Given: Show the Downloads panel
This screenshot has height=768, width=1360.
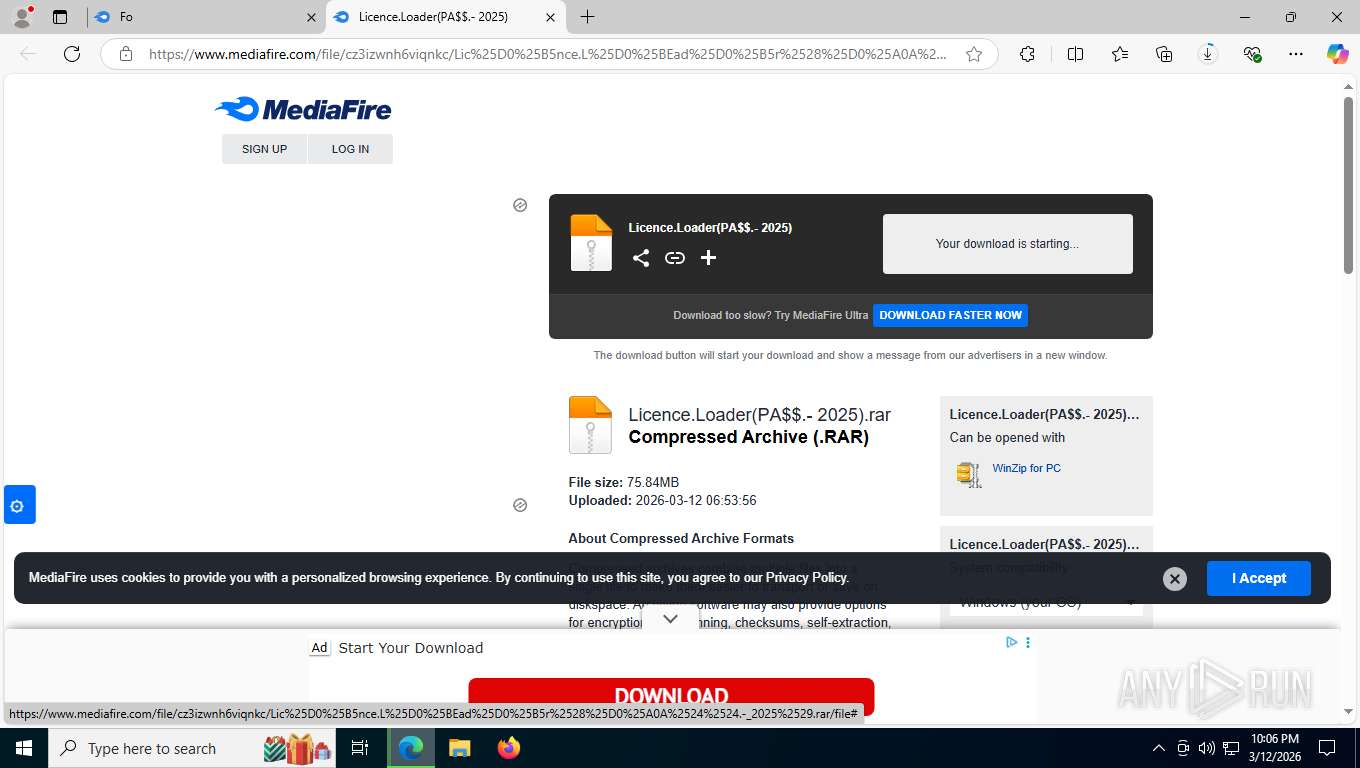Looking at the screenshot, I should click(x=1208, y=54).
